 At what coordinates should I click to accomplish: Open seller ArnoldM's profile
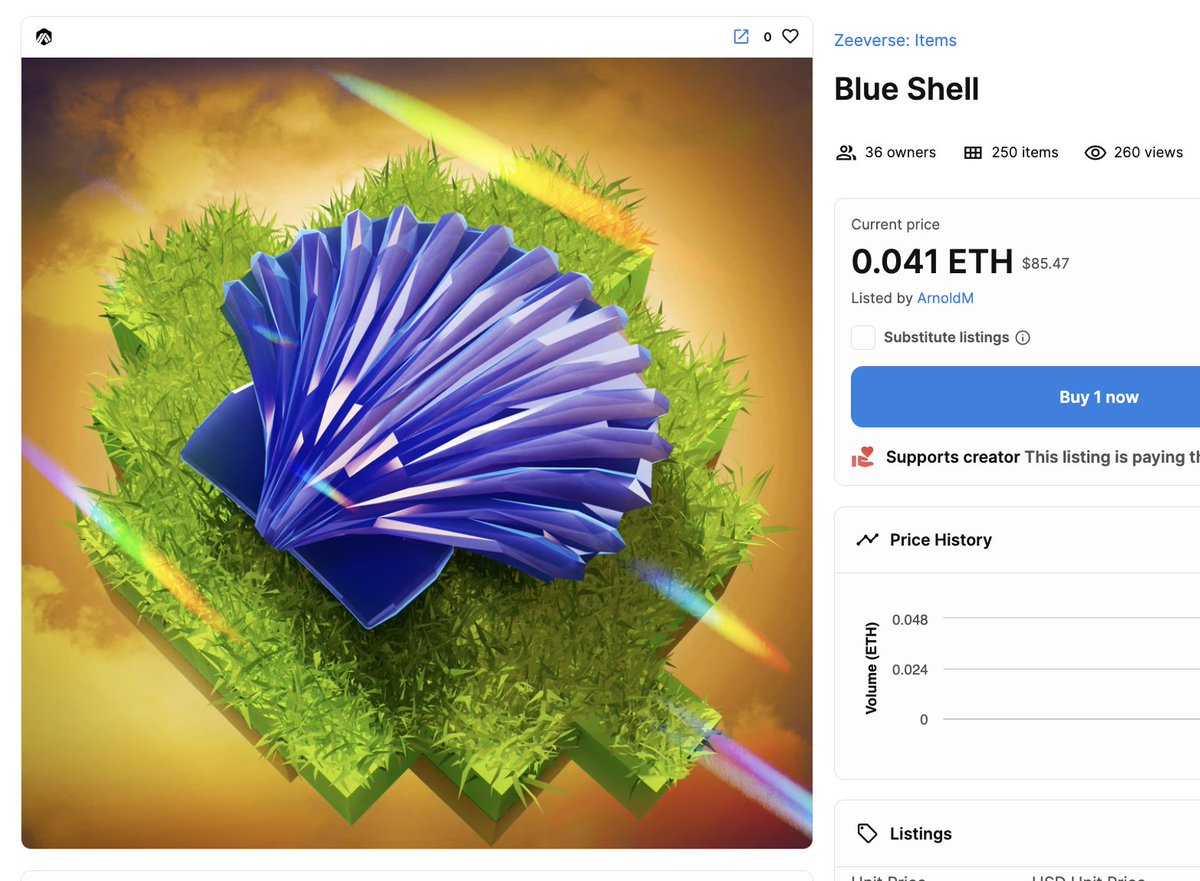point(945,298)
